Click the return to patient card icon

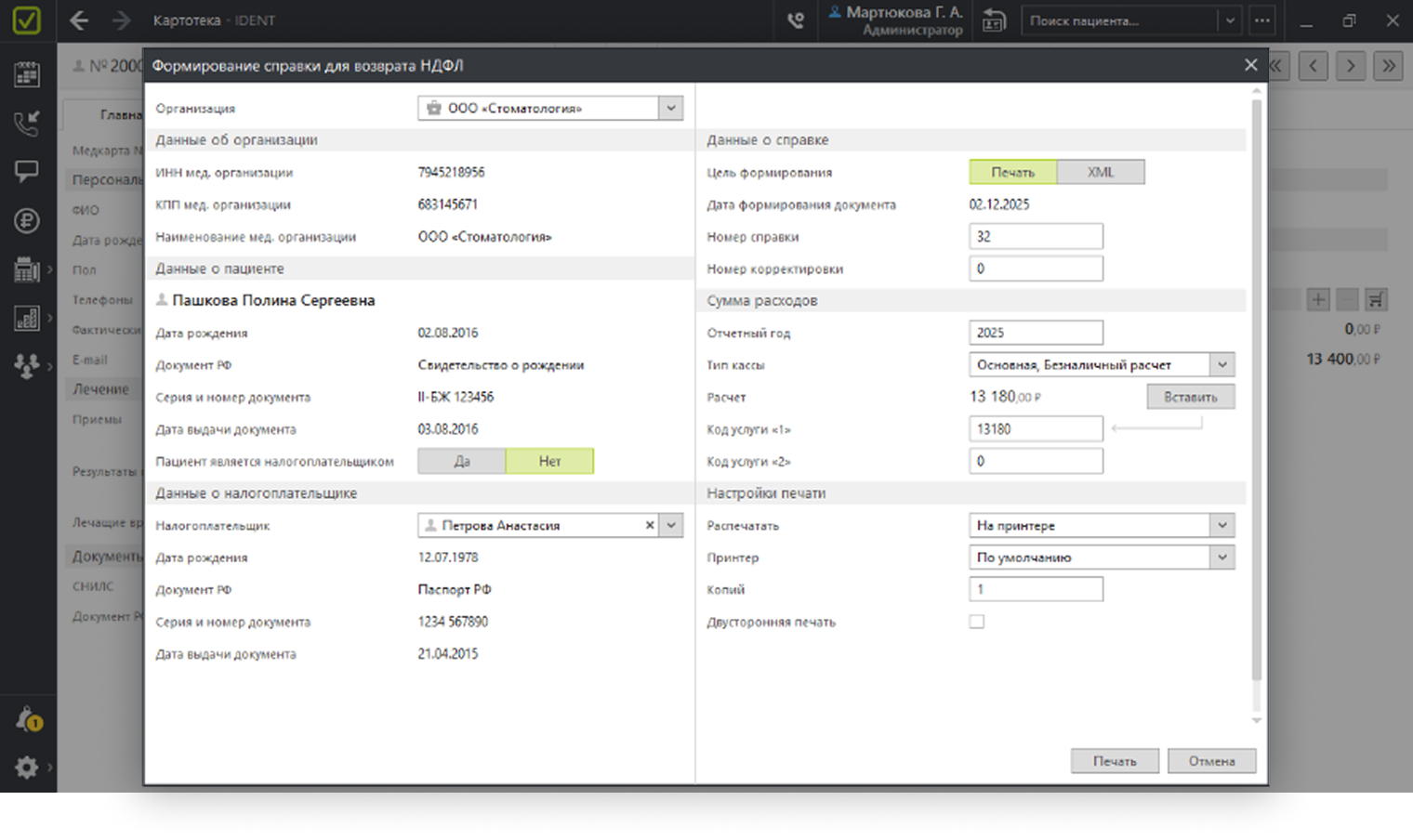[x=994, y=20]
